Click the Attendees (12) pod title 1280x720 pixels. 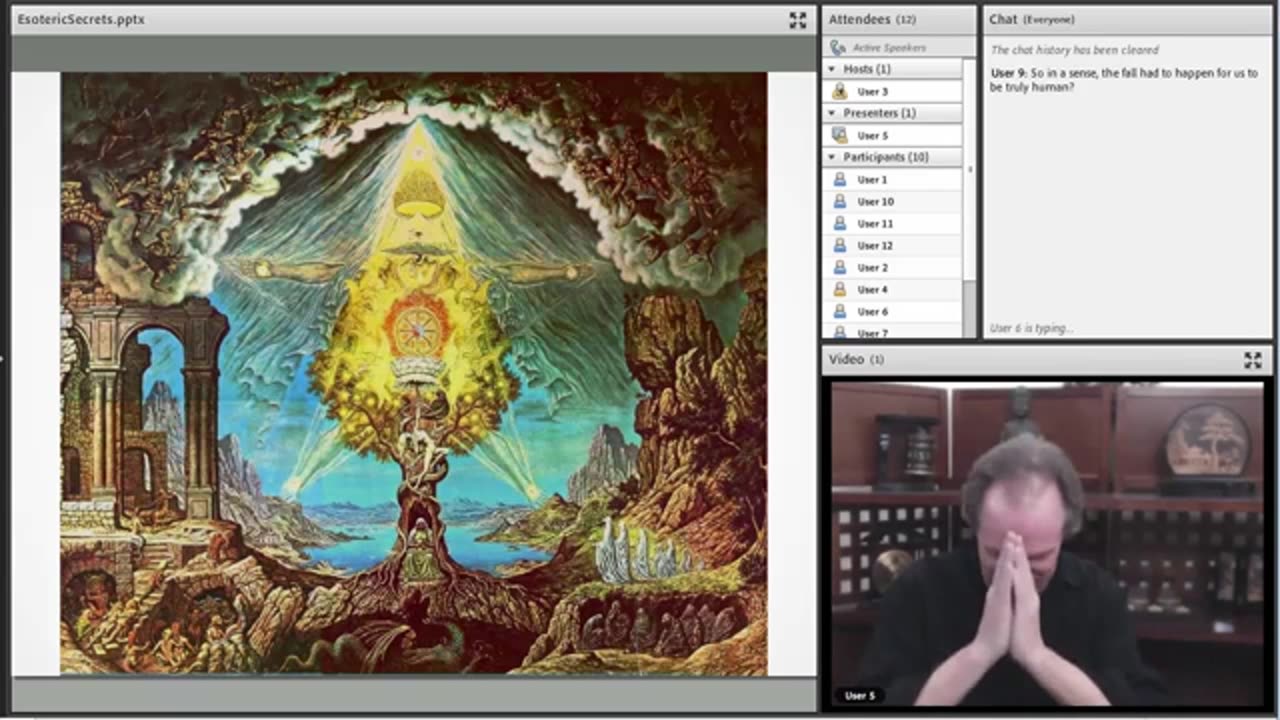coord(872,19)
